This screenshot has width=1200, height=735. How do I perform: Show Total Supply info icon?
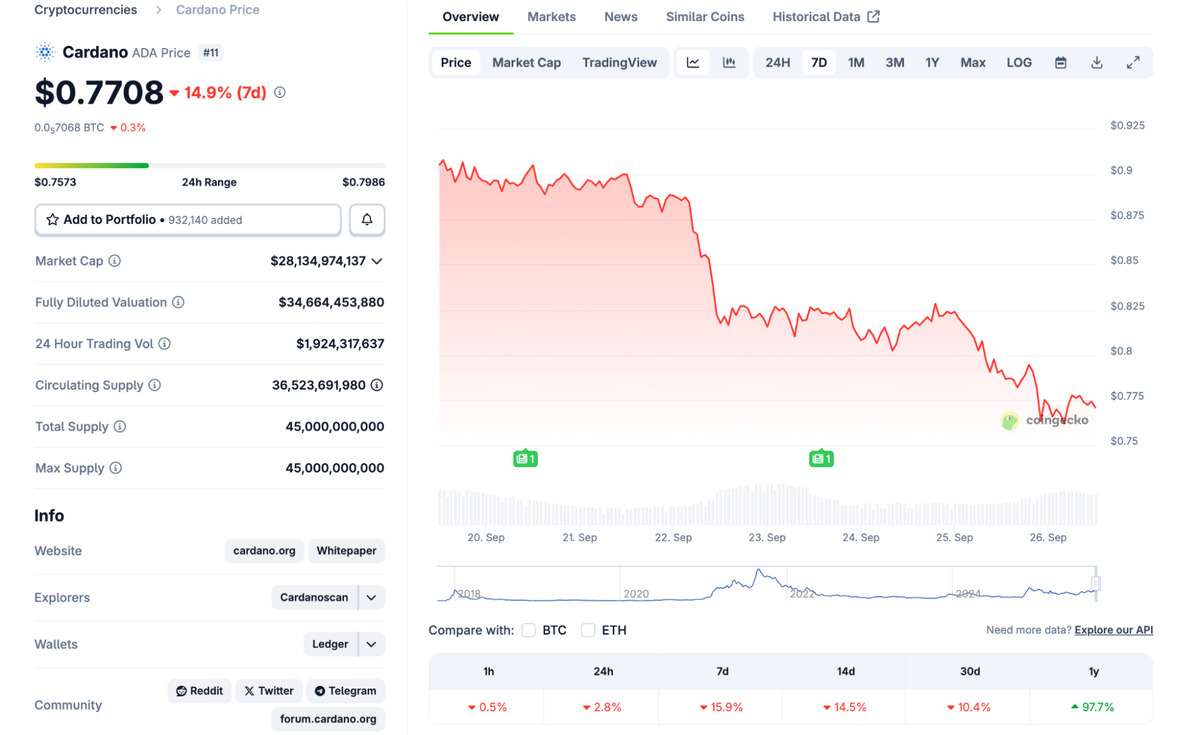click(120, 427)
